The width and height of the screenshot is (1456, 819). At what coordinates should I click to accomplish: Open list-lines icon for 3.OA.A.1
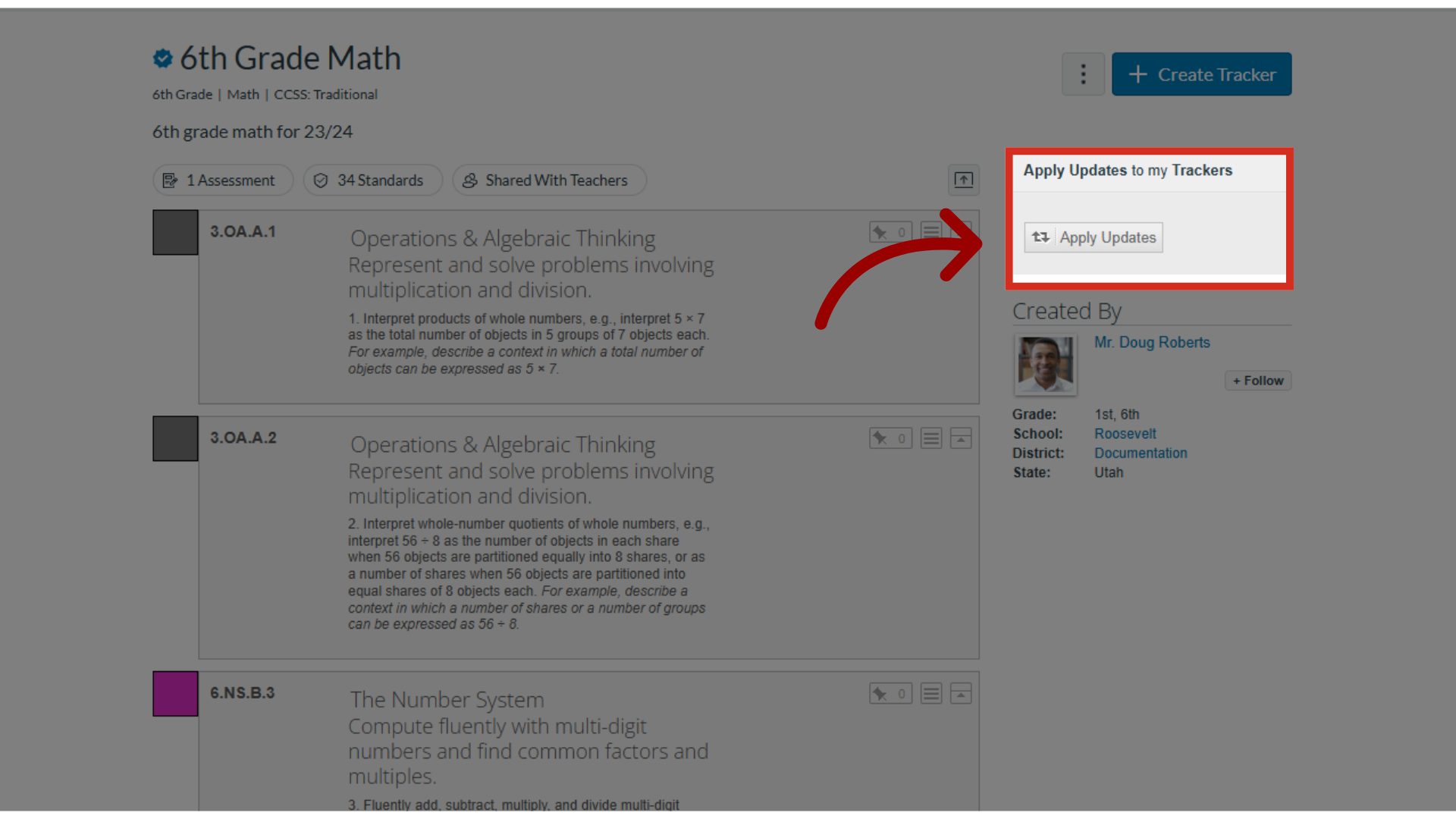931,231
